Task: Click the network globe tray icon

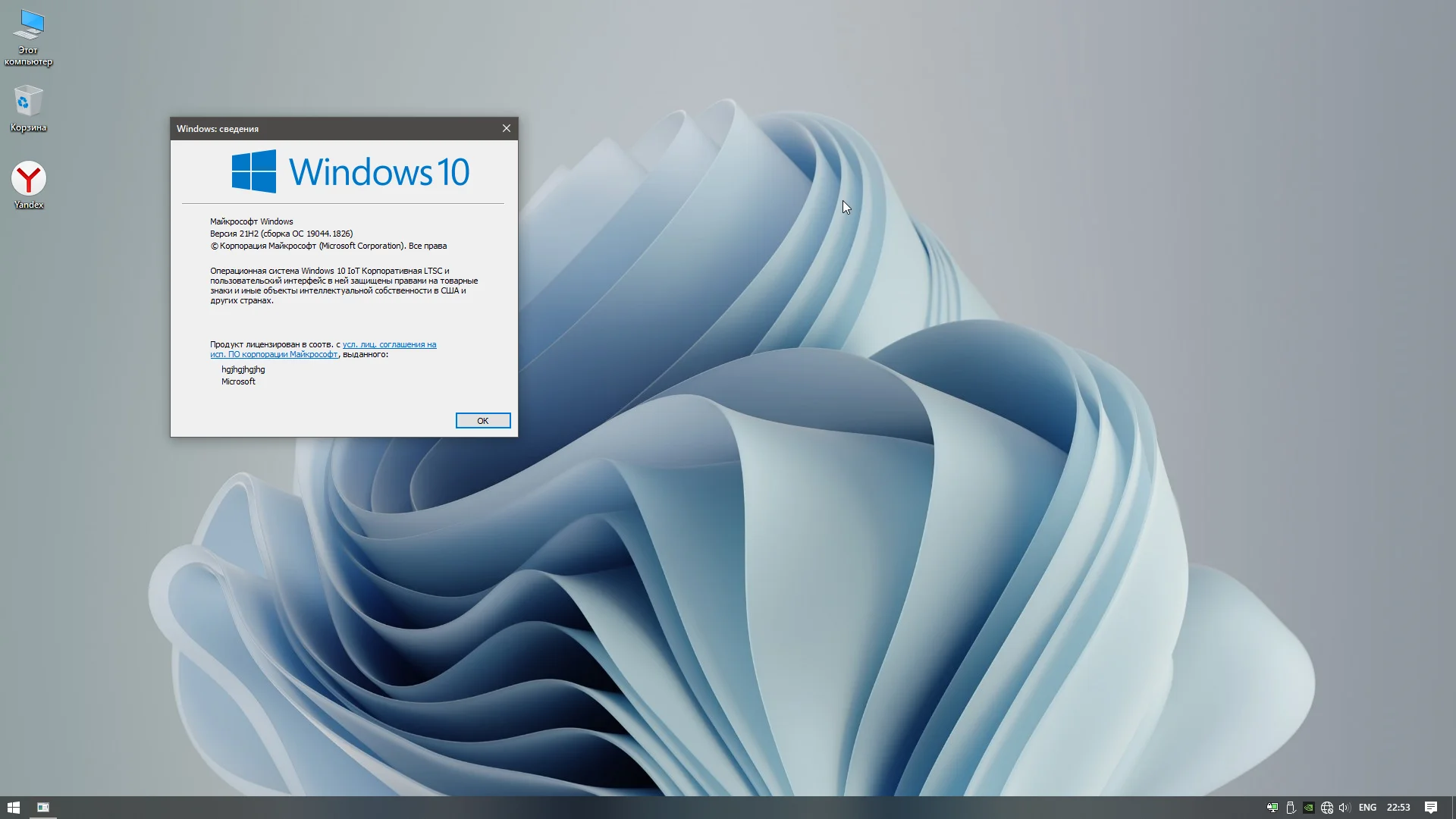Action: point(1327,808)
